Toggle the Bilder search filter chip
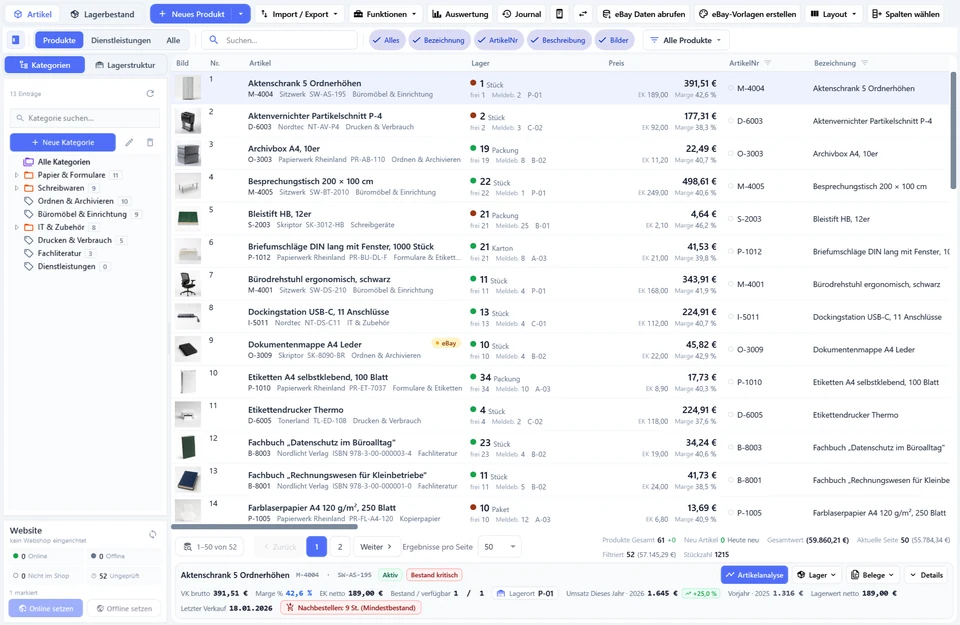 (x=614, y=40)
